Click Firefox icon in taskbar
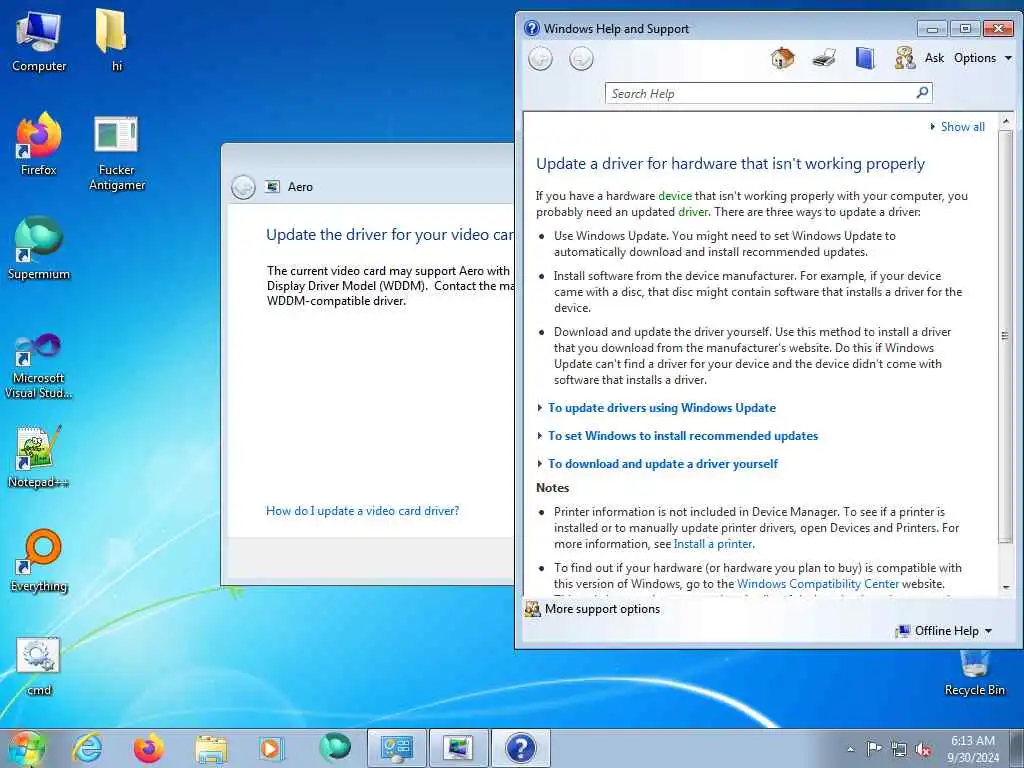This screenshot has width=1024, height=768. click(x=149, y=748)
